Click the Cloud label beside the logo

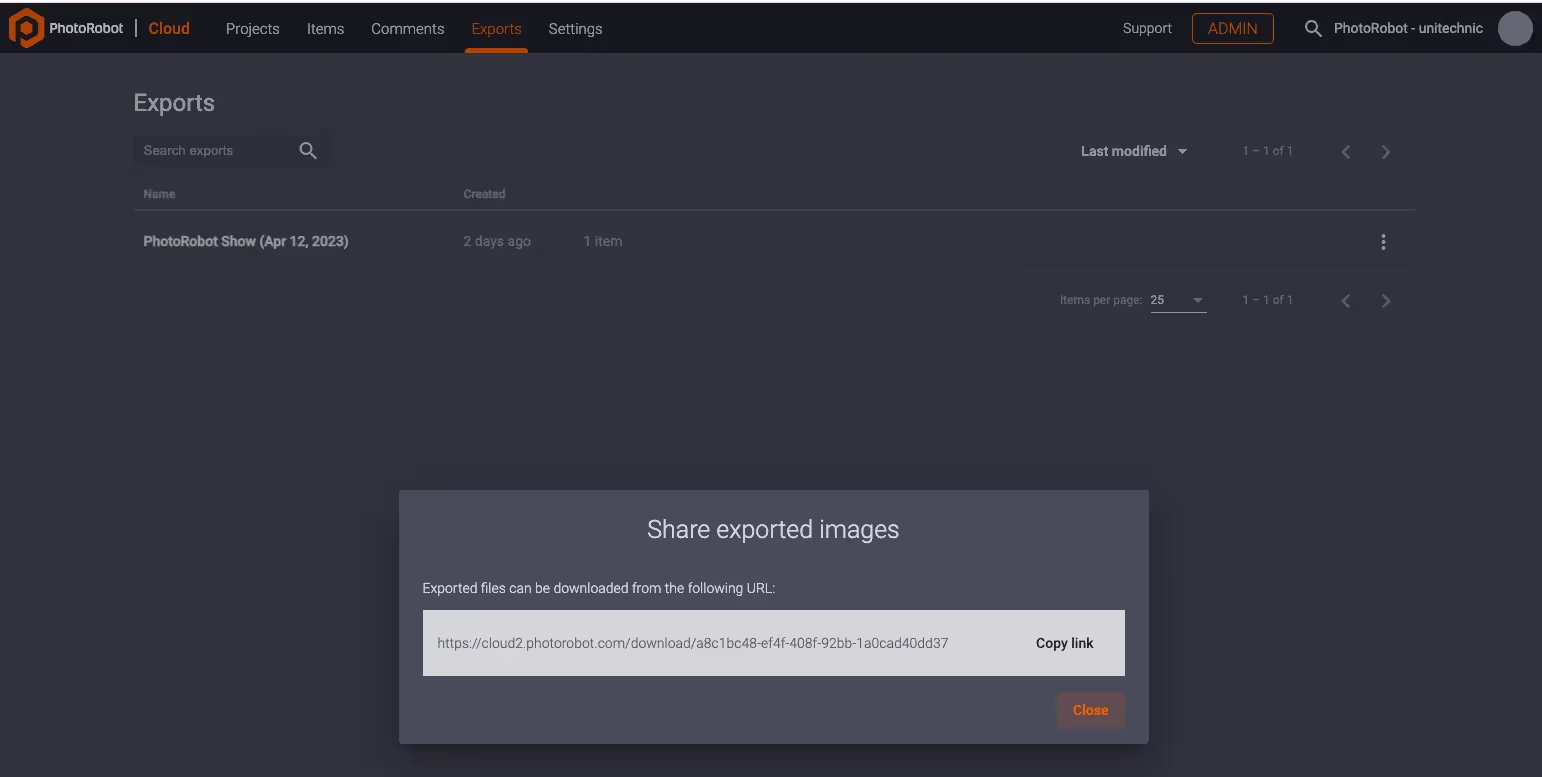click(x=169, y=28)
